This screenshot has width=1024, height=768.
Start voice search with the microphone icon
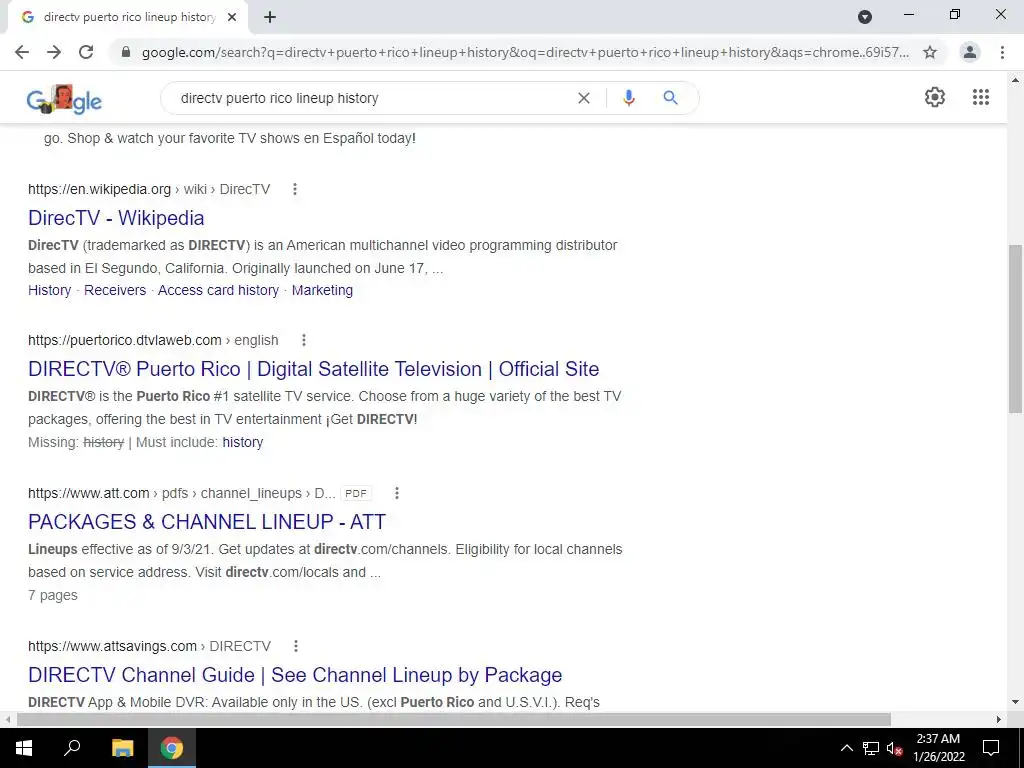pyautogui.click(x=628, y=98)
